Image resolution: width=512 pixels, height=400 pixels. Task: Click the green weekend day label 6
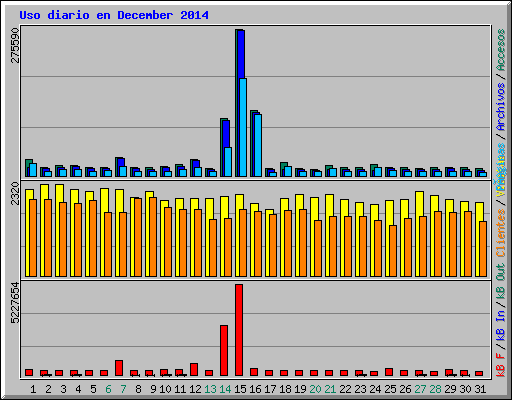pos(108,389)
